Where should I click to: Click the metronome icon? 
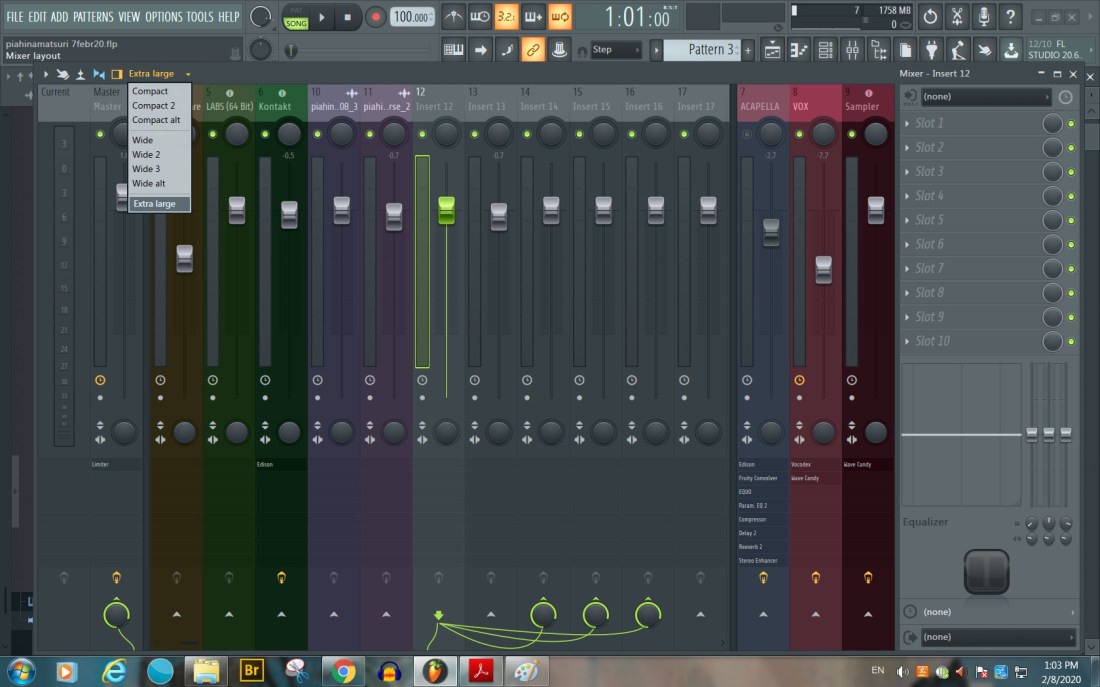(x=454, y=17)
